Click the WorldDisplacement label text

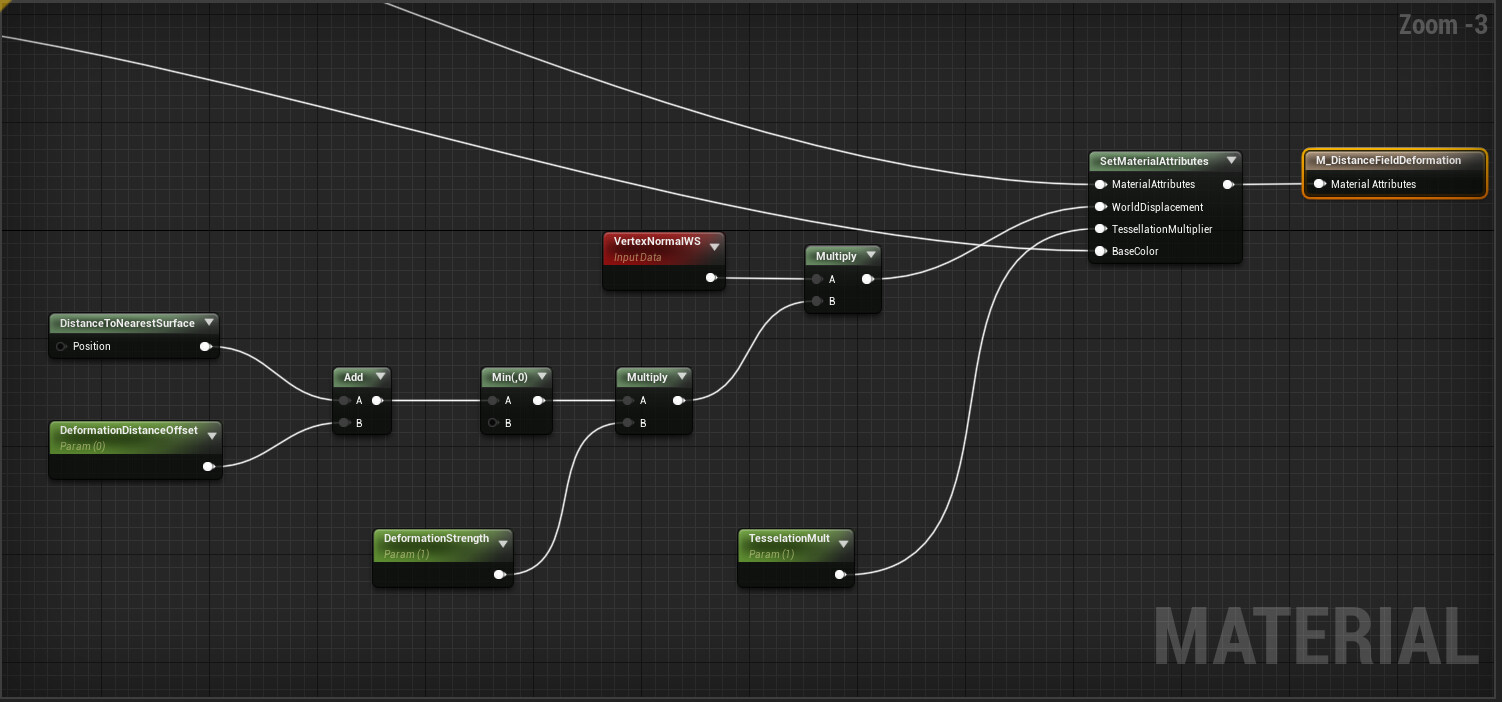click(1157, 207)
